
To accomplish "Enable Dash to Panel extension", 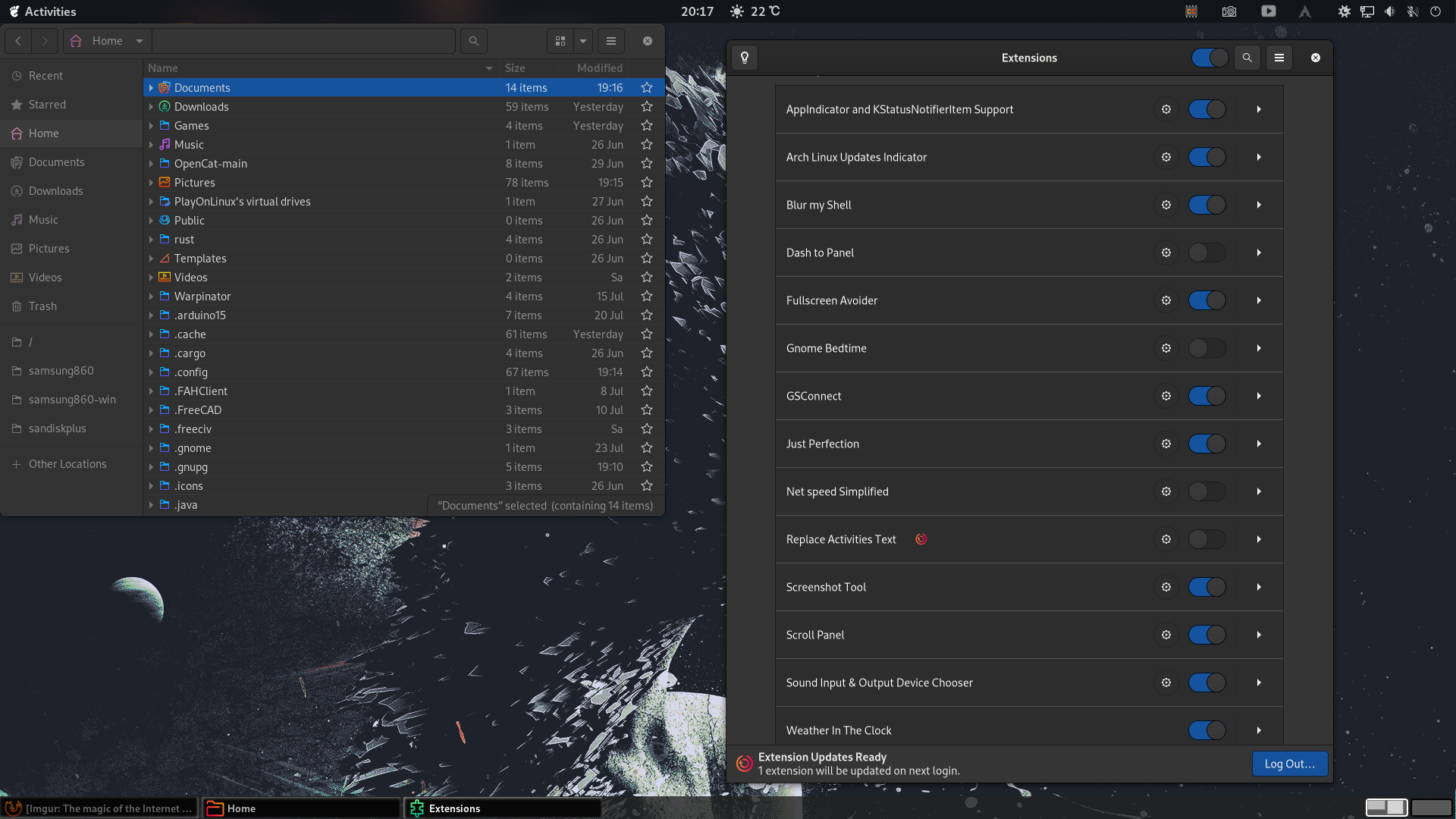I will (x=1207, y=253).
